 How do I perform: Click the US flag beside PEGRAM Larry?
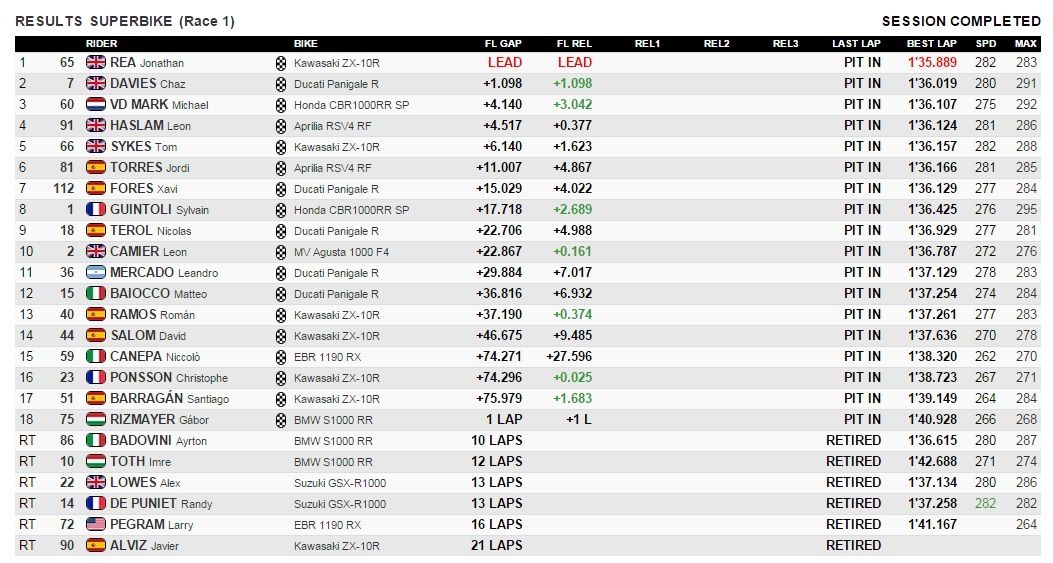click(96, 524)
